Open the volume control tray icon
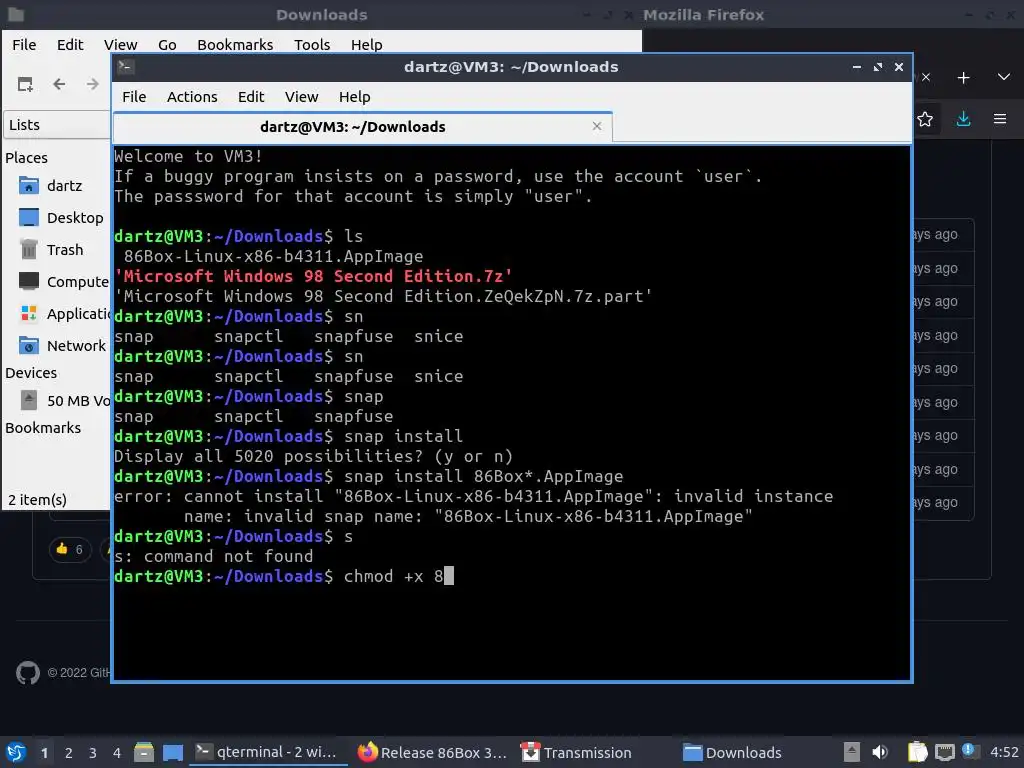The image size is (1024, 768). point(880,752)
